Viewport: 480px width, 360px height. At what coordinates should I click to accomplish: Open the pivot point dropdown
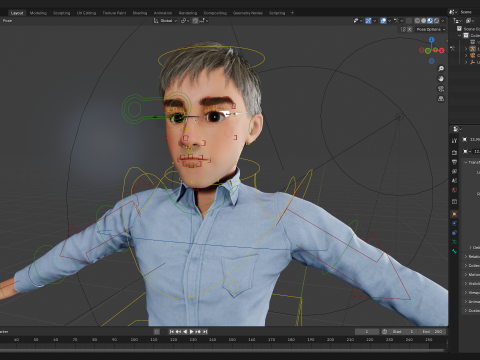click(185, 21)
